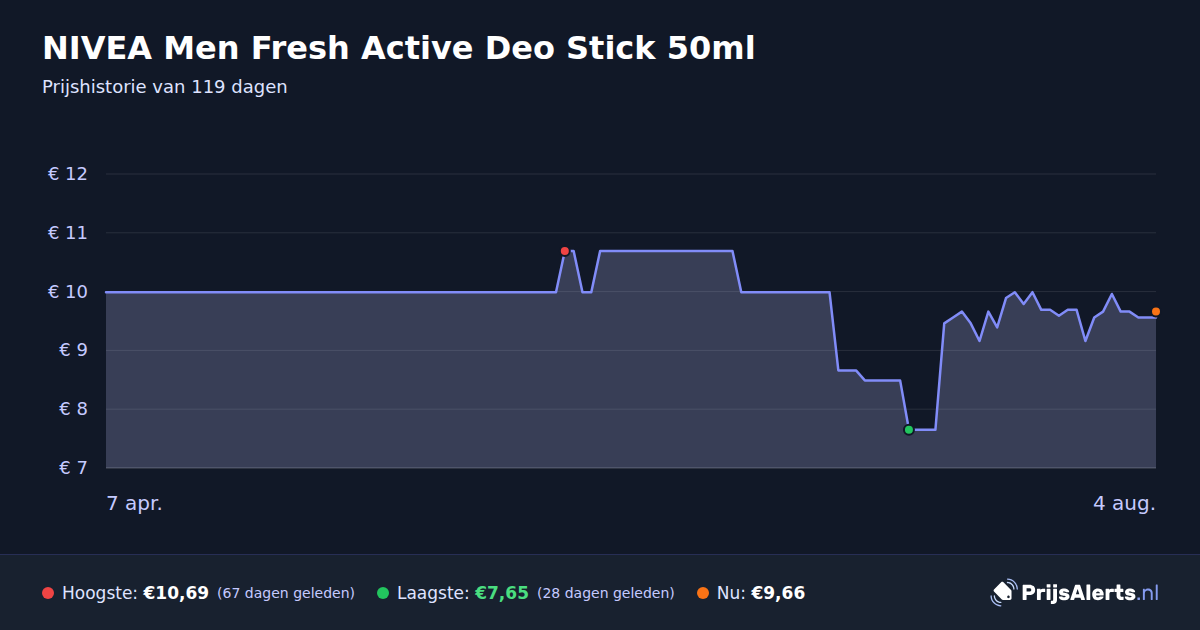The height and width of the screenshot is (630, 1200).
Task: Click the orange current price dot on chart
Action: [x=1156, y=312]
